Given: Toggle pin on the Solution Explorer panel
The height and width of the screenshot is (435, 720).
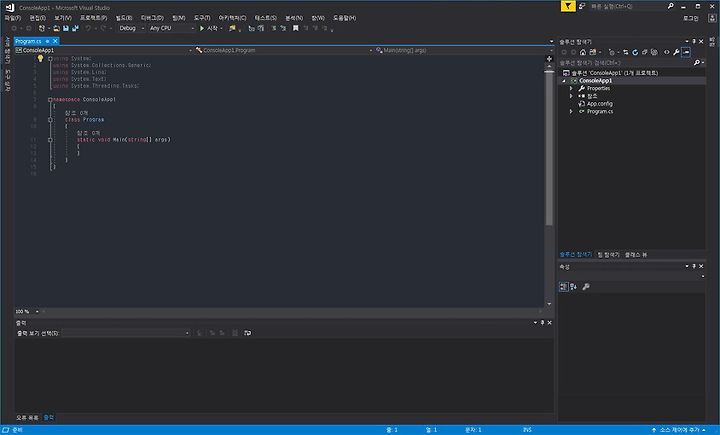Looking at the screenshot, I should [694, 41].
